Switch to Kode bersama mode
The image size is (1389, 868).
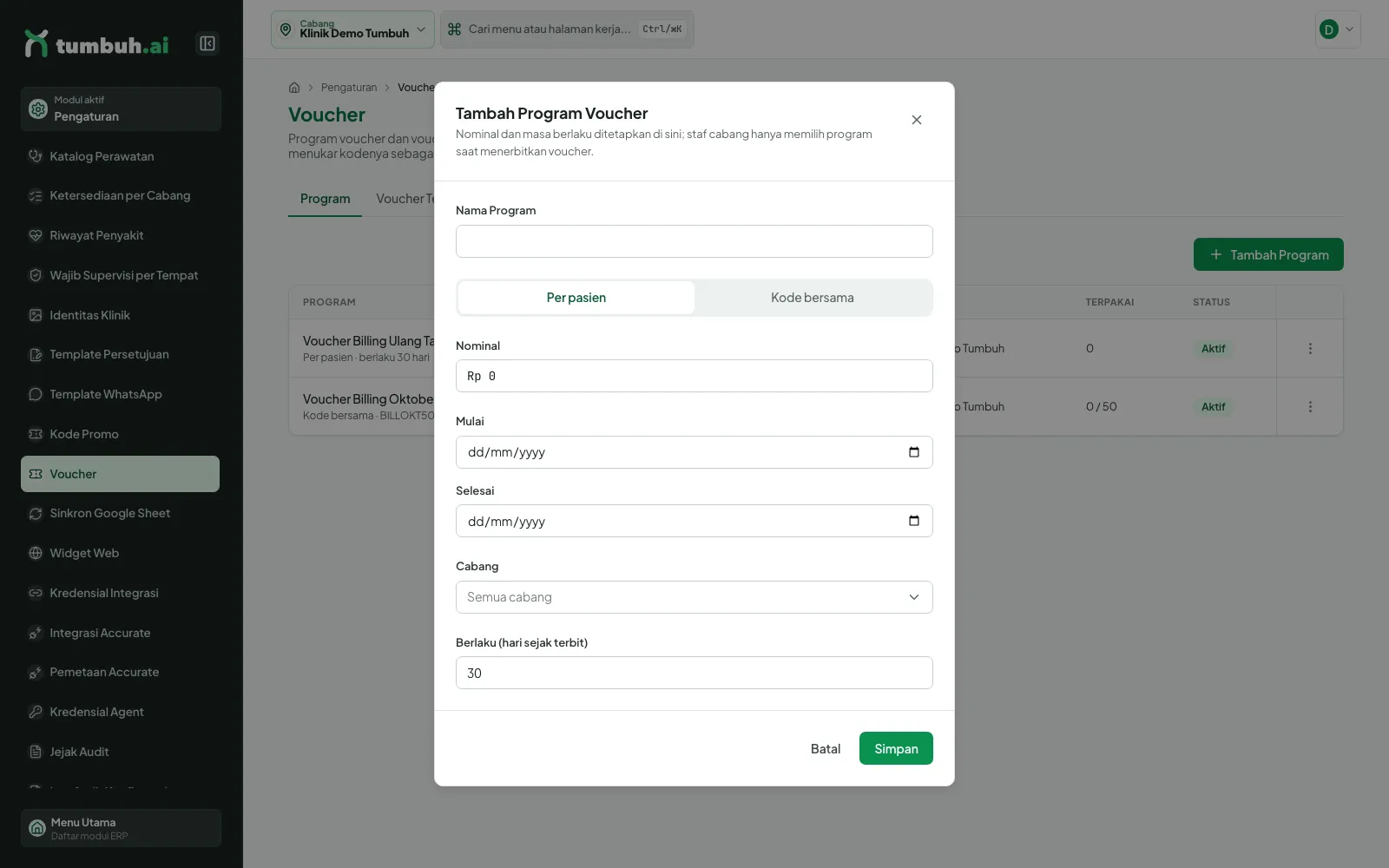click(x=813, y=298)
